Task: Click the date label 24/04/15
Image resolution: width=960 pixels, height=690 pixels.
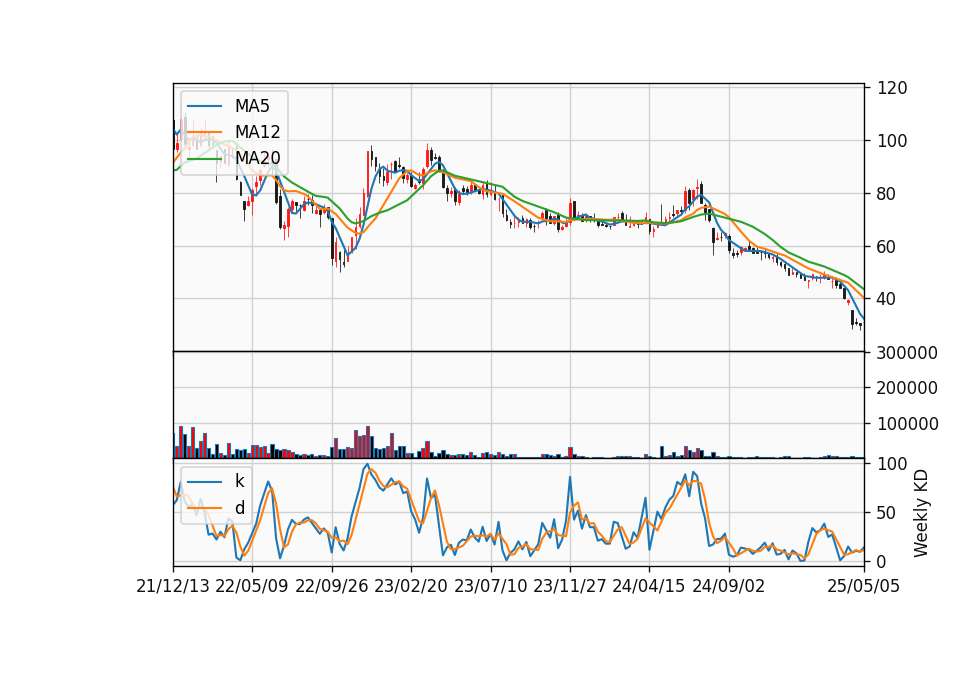Action: click(x=649, y=586)
